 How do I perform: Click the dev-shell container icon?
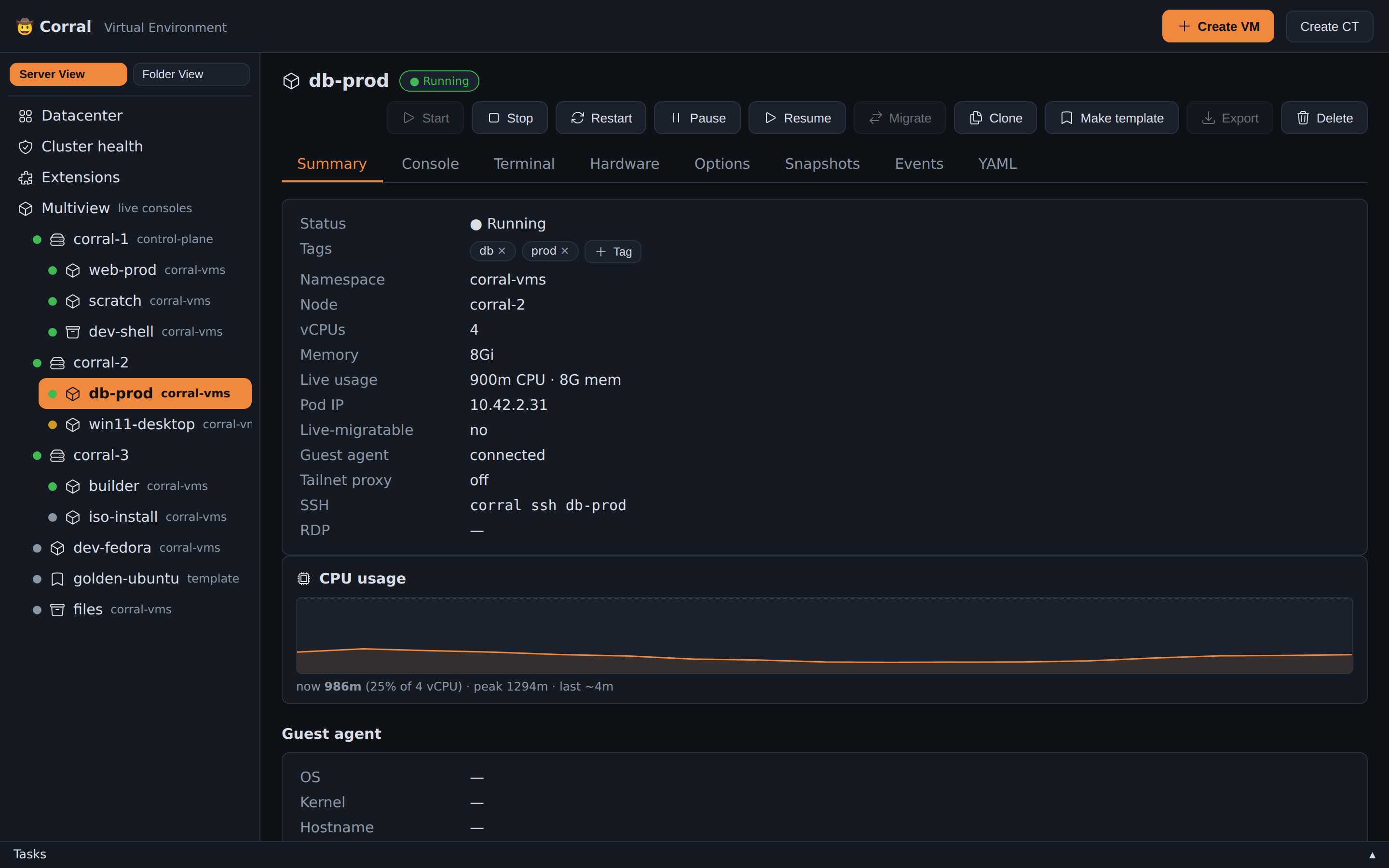(73, 332)
